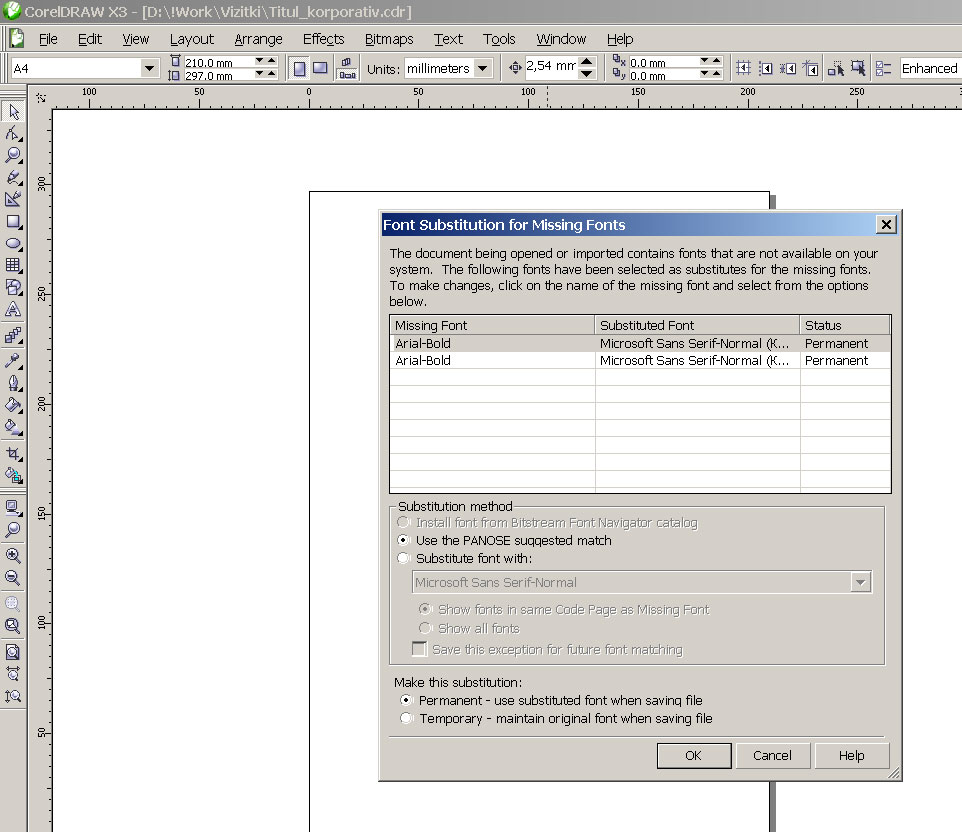Open the Effects menu
Viewport: 962px width, 832px height.
323,39
